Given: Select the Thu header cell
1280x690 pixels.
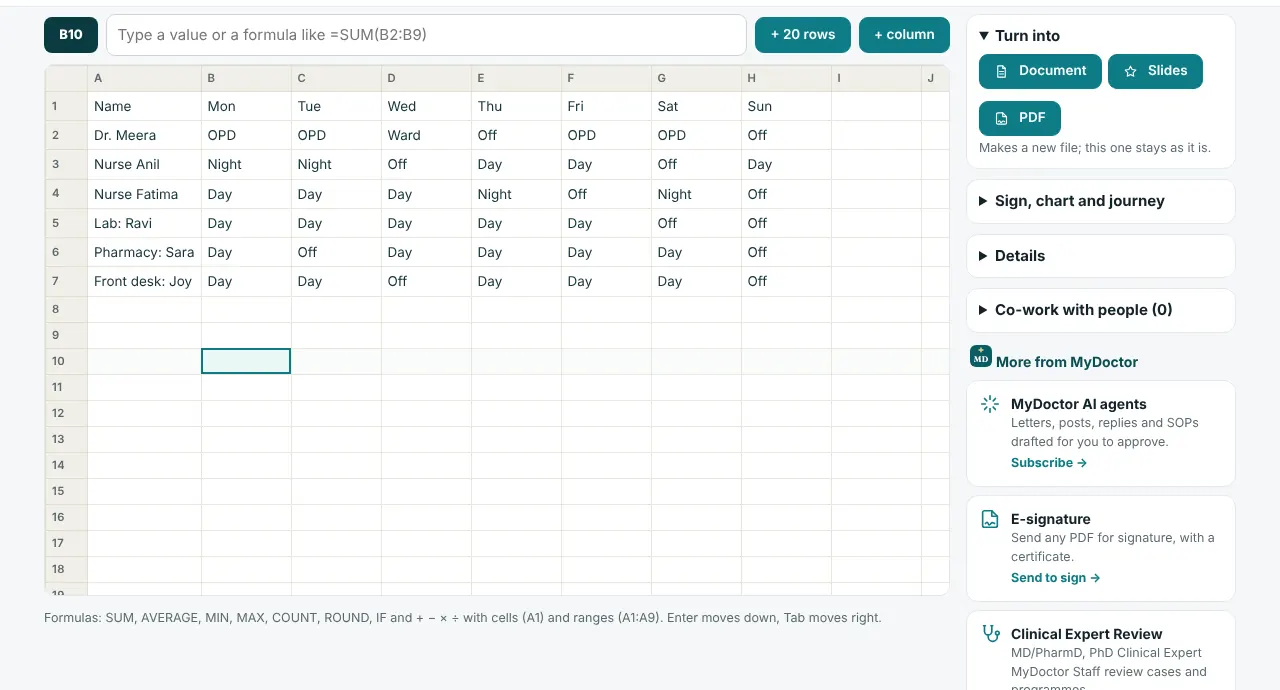Looking at the screenshot, I should [x=516, y=106].
